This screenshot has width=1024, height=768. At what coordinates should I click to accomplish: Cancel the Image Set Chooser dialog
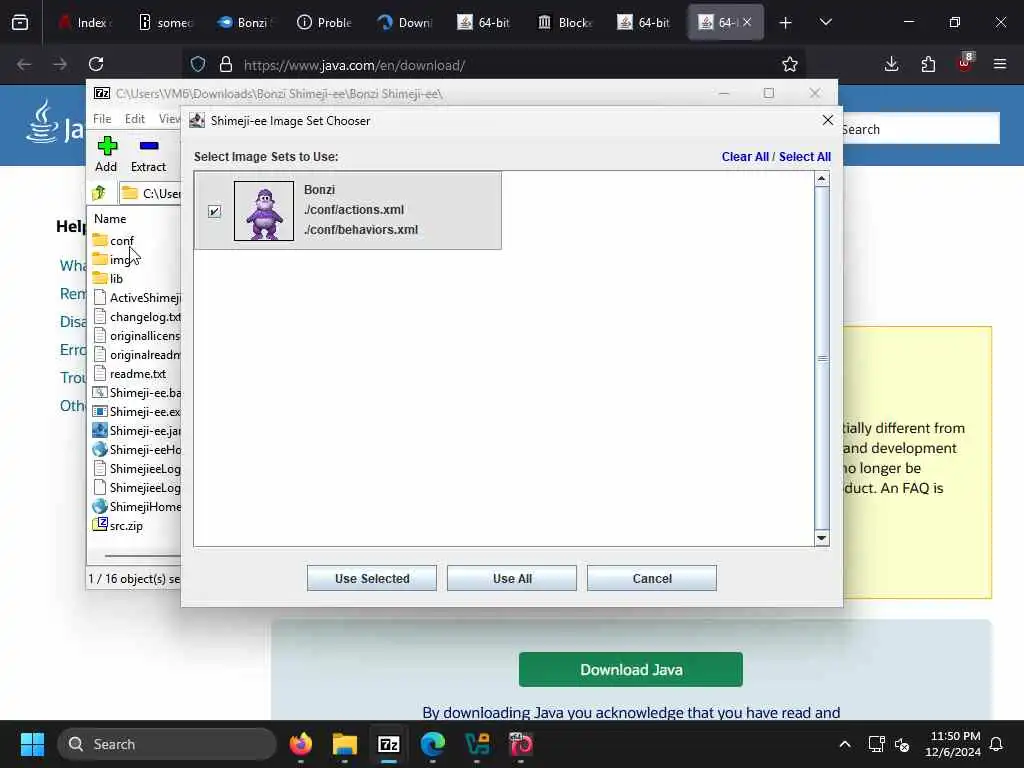[652, 578]
